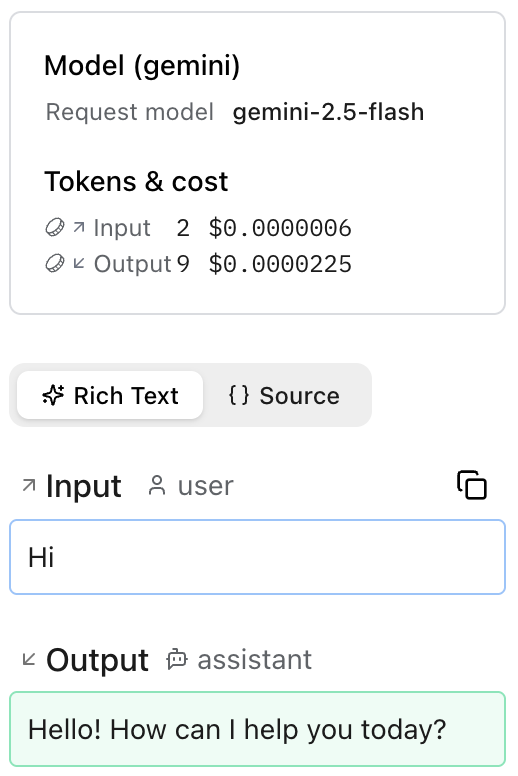This screenshot has width=518, height=776.
Task: Click the input tokens coin icon
Action: [x=54, y=228]
